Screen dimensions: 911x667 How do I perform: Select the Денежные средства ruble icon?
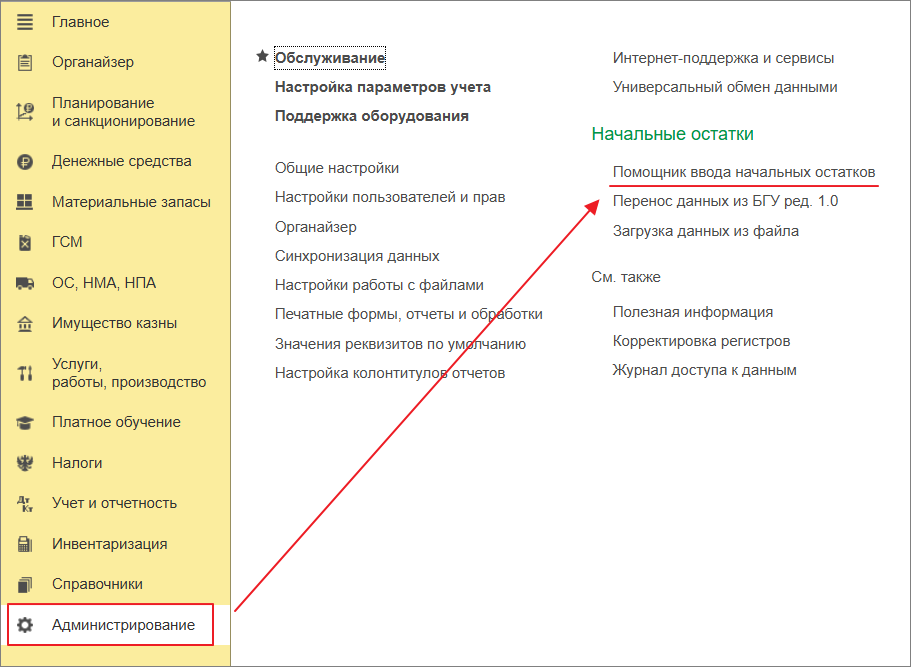pos(24,160)
